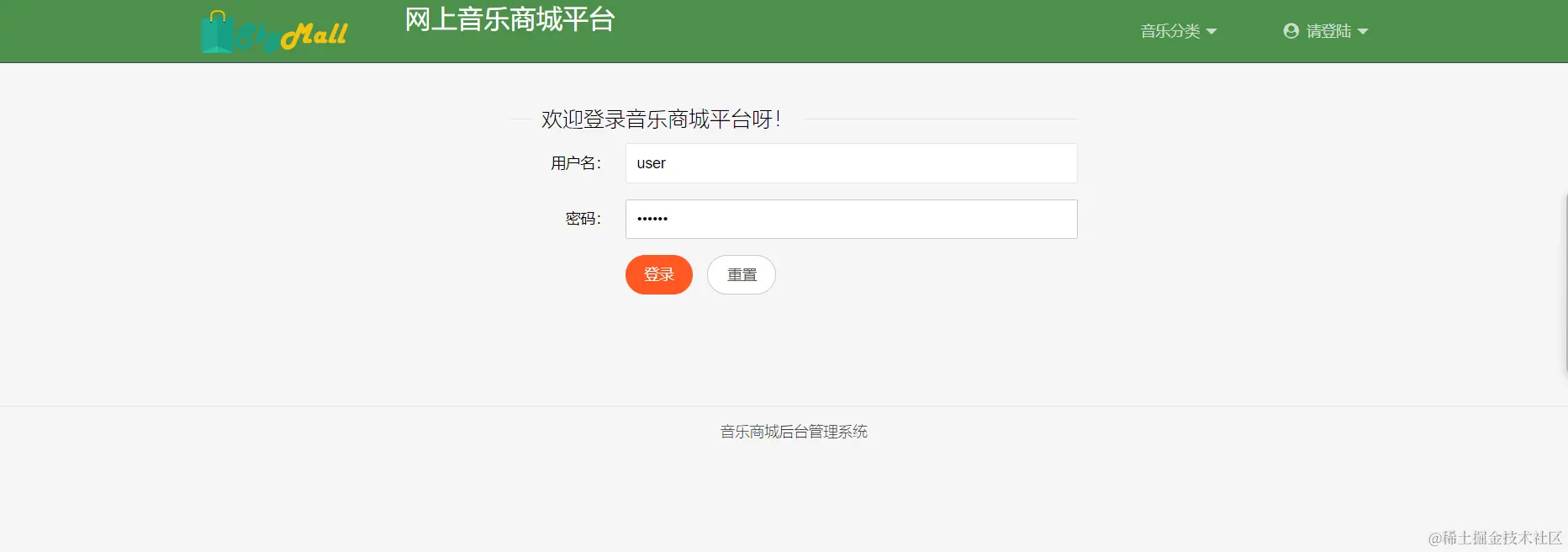Click the SkyMall shopping bag logo
Viewport: 1568px width, 552px height.
click(x=274, y=32)
